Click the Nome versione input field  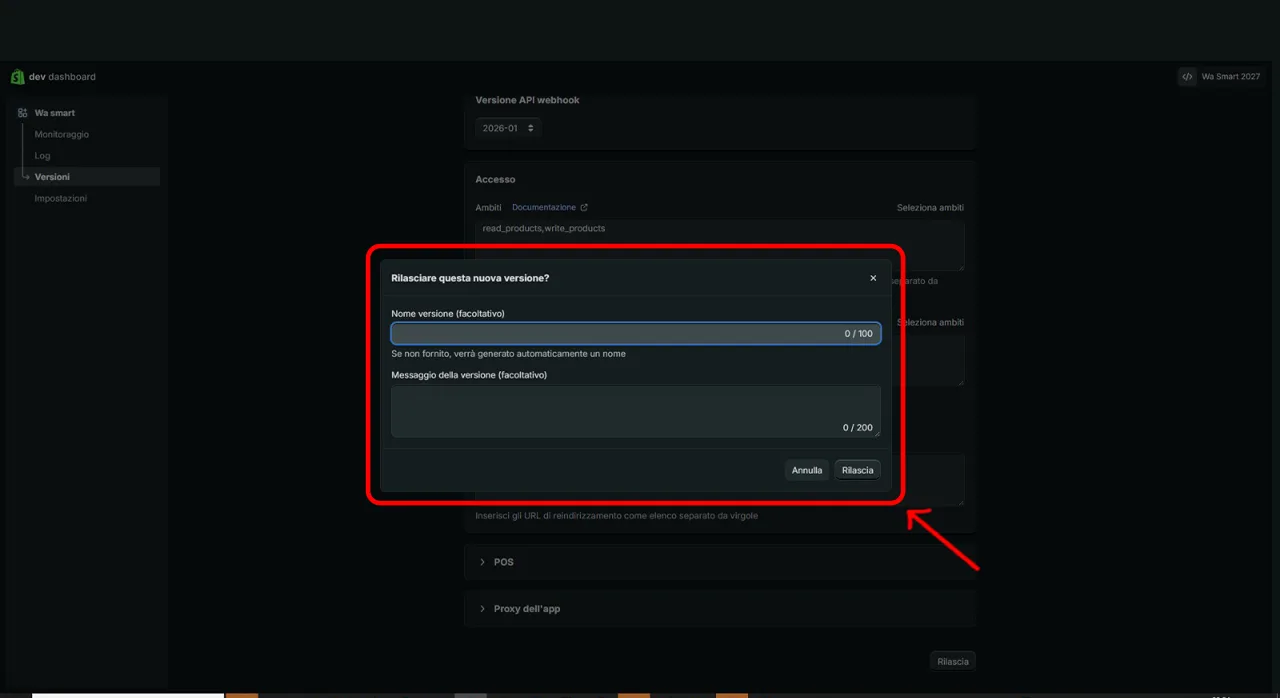(x=636, y=334)
